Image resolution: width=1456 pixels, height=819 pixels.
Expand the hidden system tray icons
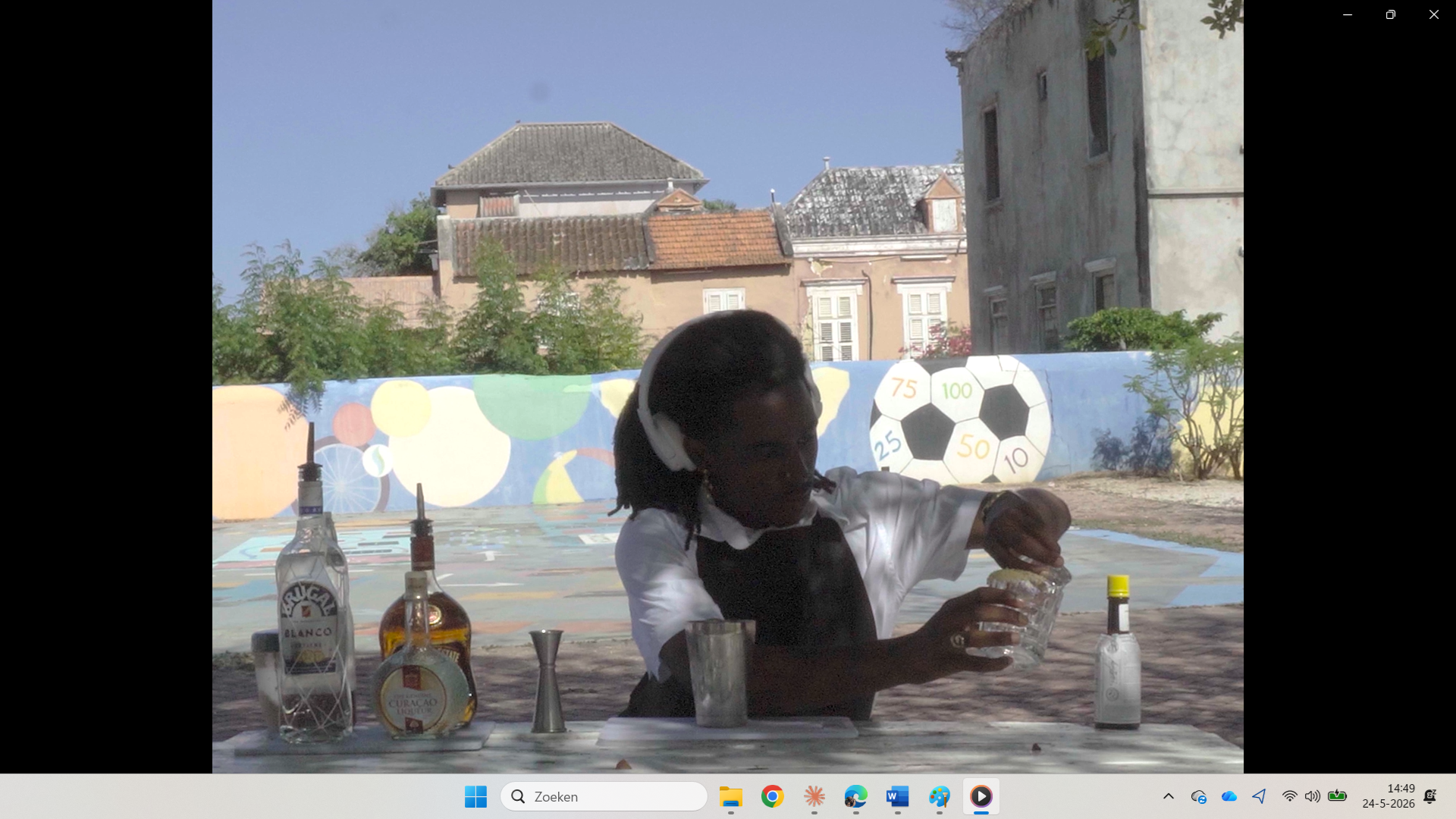(x=1169, y=796)
